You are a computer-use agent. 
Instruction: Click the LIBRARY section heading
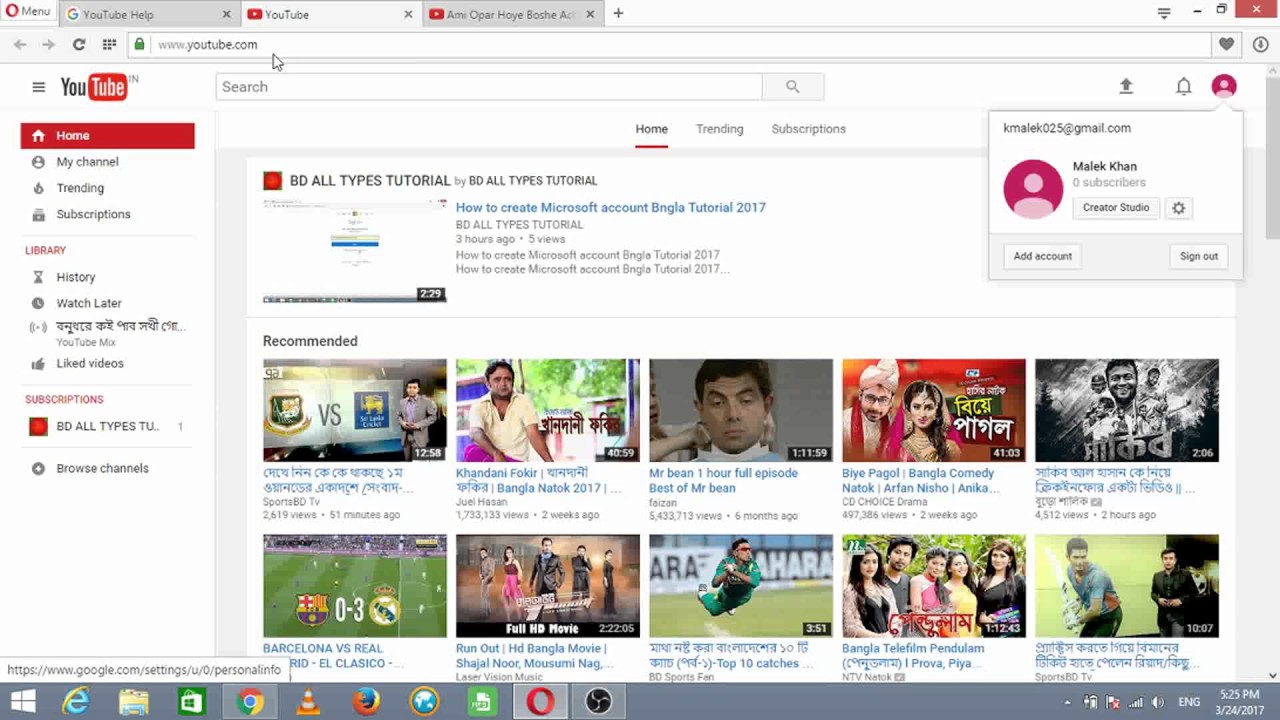(x=46, y=251)
